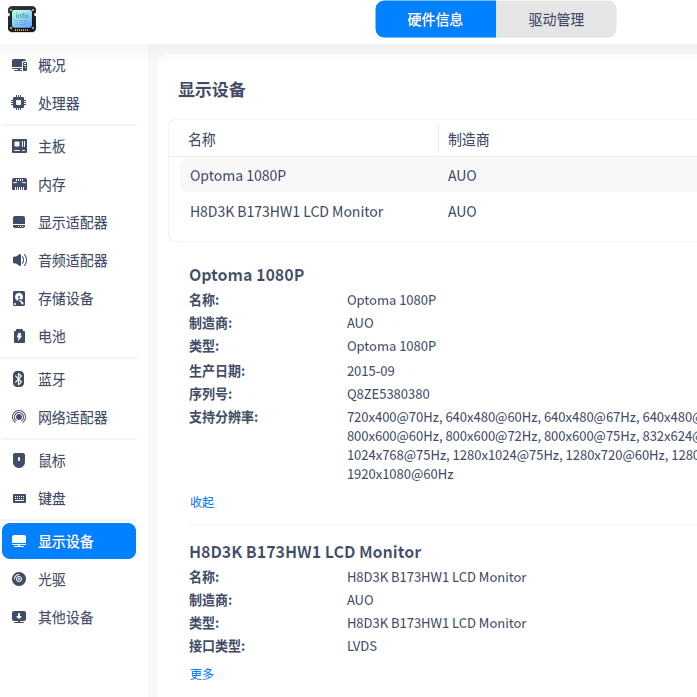Open the 处理器 sidebar entry
The height and width of the screenshot is (697, 697).
tap(69, 103)
